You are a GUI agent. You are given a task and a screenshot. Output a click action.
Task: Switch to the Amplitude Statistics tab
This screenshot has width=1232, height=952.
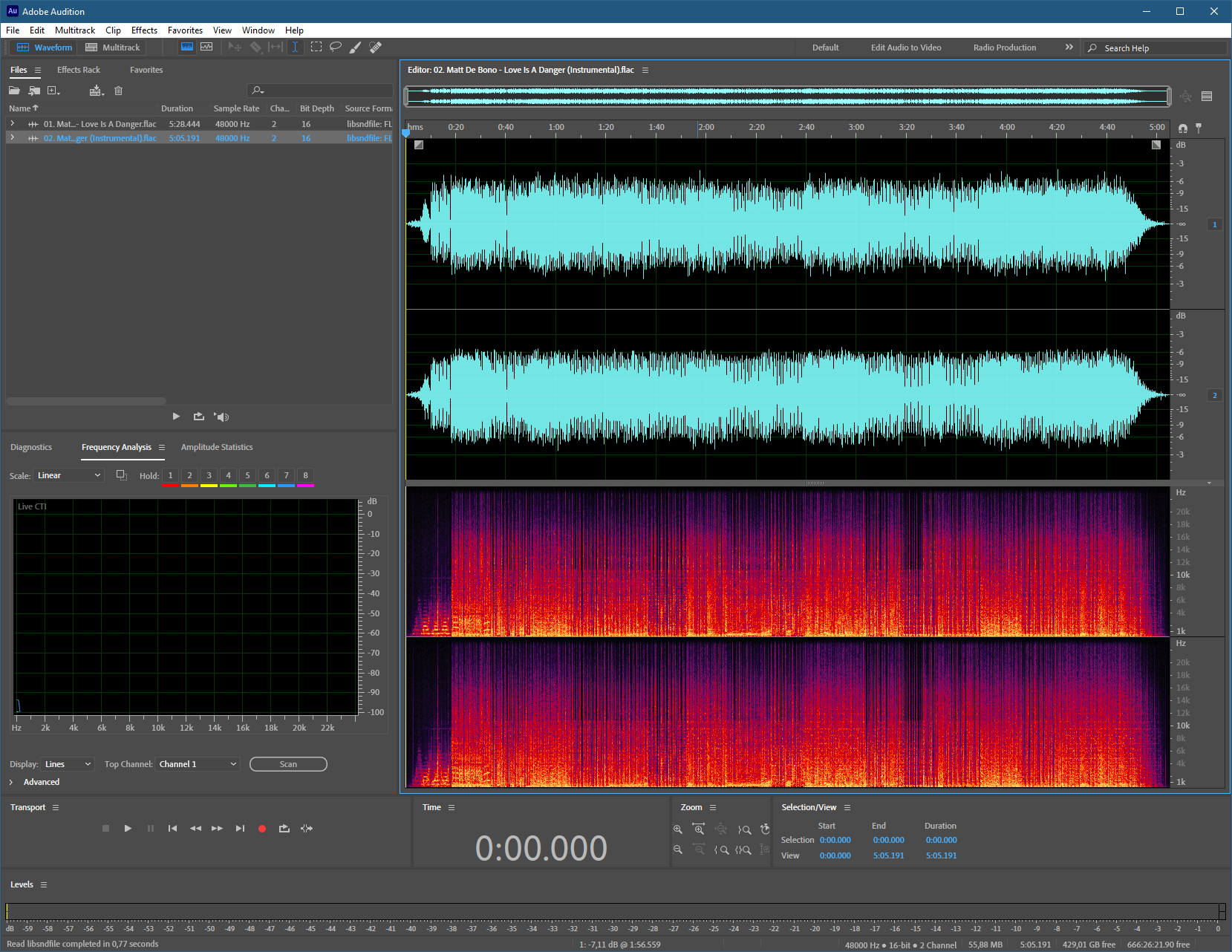(217, 447)
